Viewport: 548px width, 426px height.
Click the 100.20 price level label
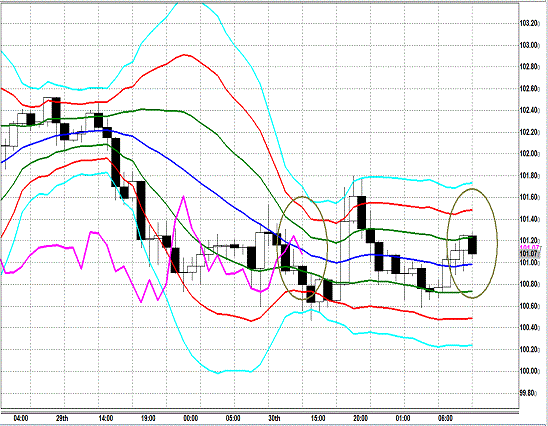[530, 349]
